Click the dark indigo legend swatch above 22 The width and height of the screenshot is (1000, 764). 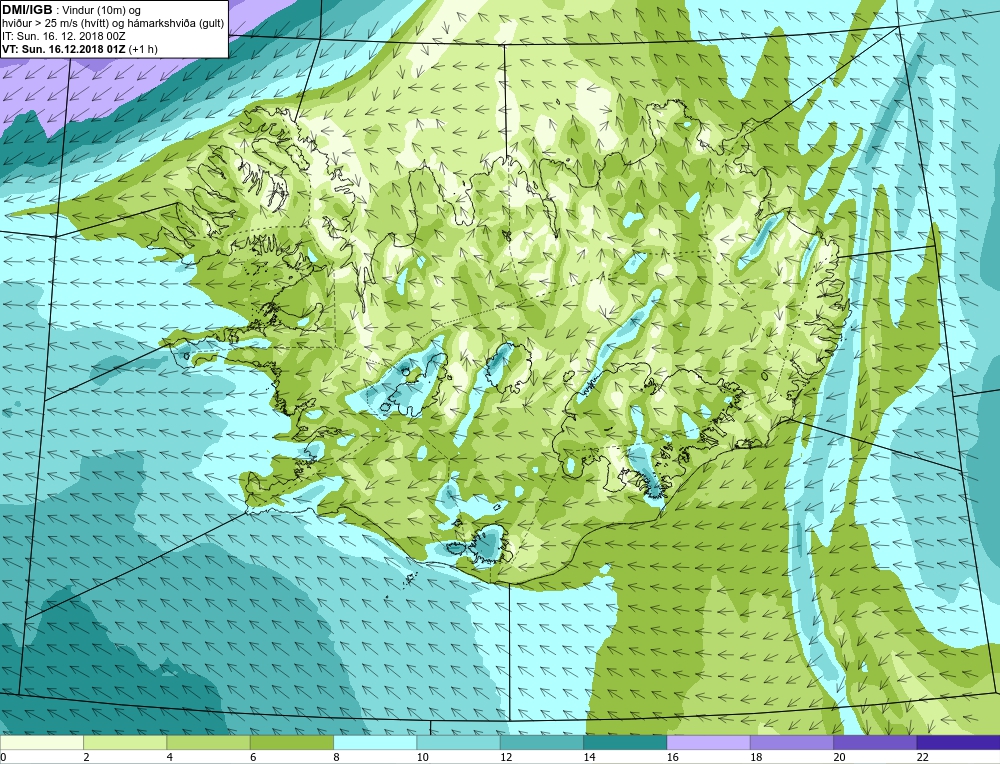pos(958,743)
